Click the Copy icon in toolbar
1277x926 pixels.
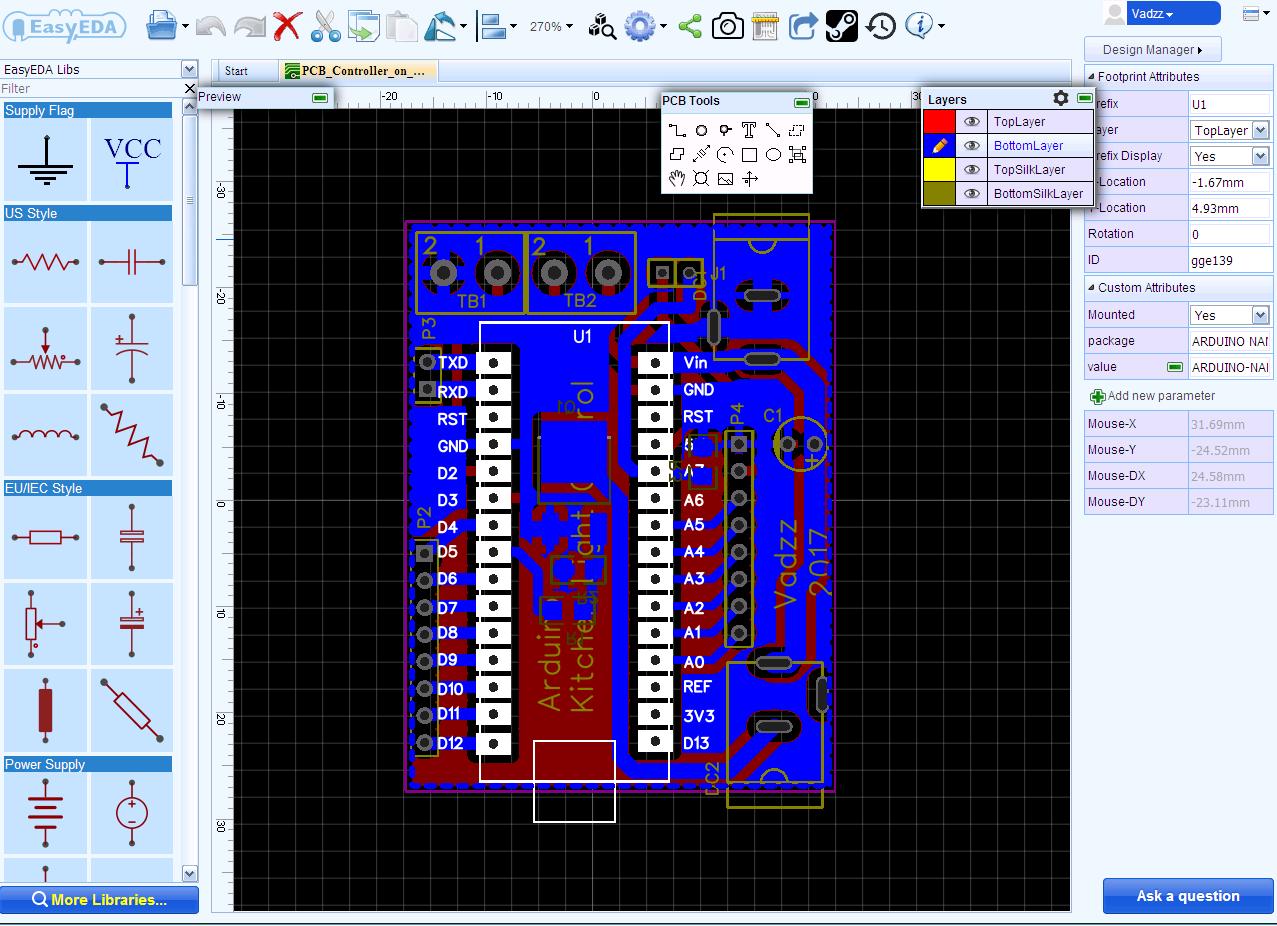click(363, 26)
